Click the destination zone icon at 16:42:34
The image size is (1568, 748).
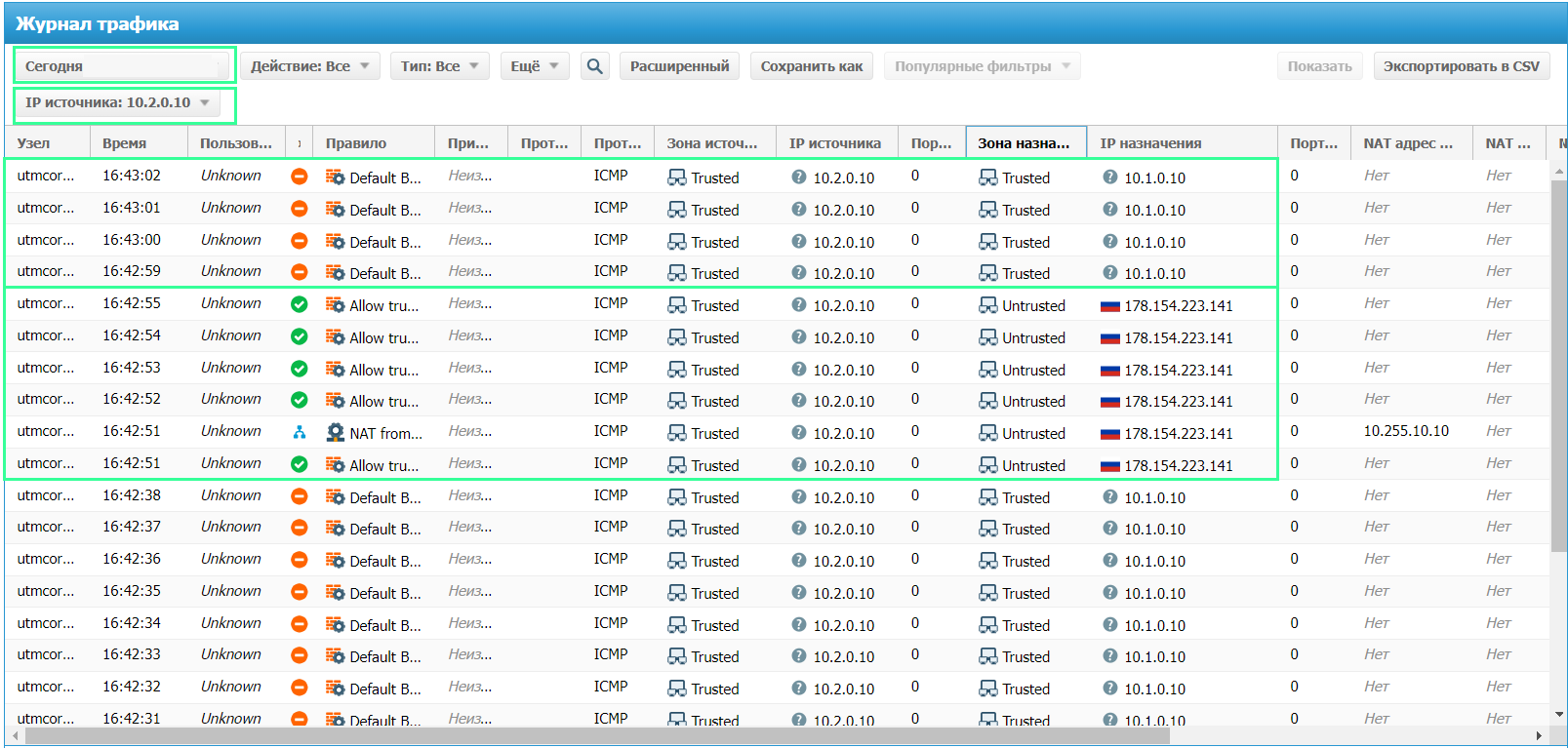pyautogui.click(x=988, y=624)
